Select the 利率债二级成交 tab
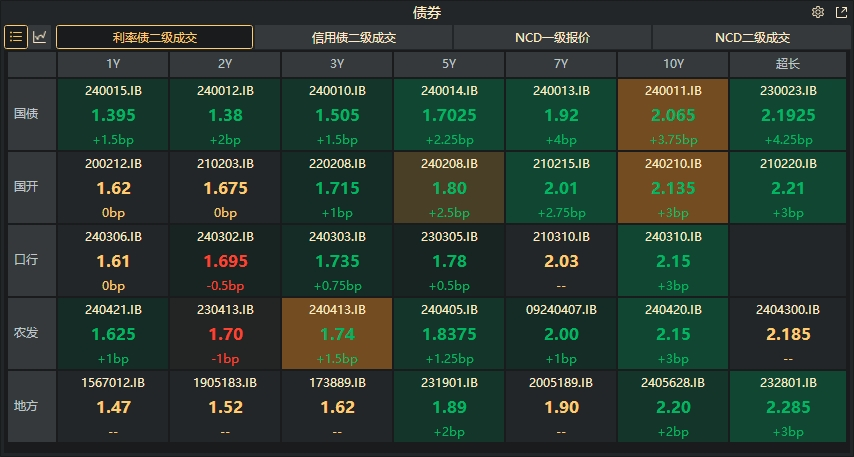This screenshot has width=854, height=457. point(154,37)
